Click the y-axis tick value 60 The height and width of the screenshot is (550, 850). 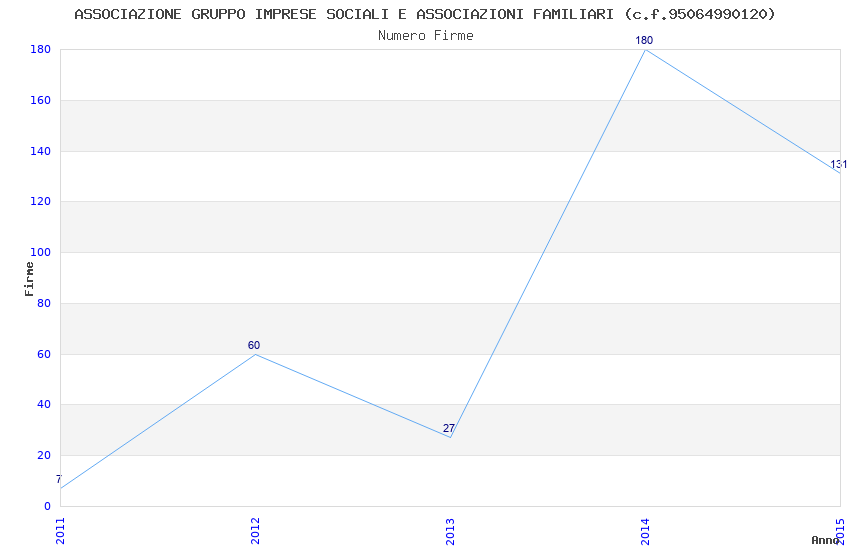point(44,354)
